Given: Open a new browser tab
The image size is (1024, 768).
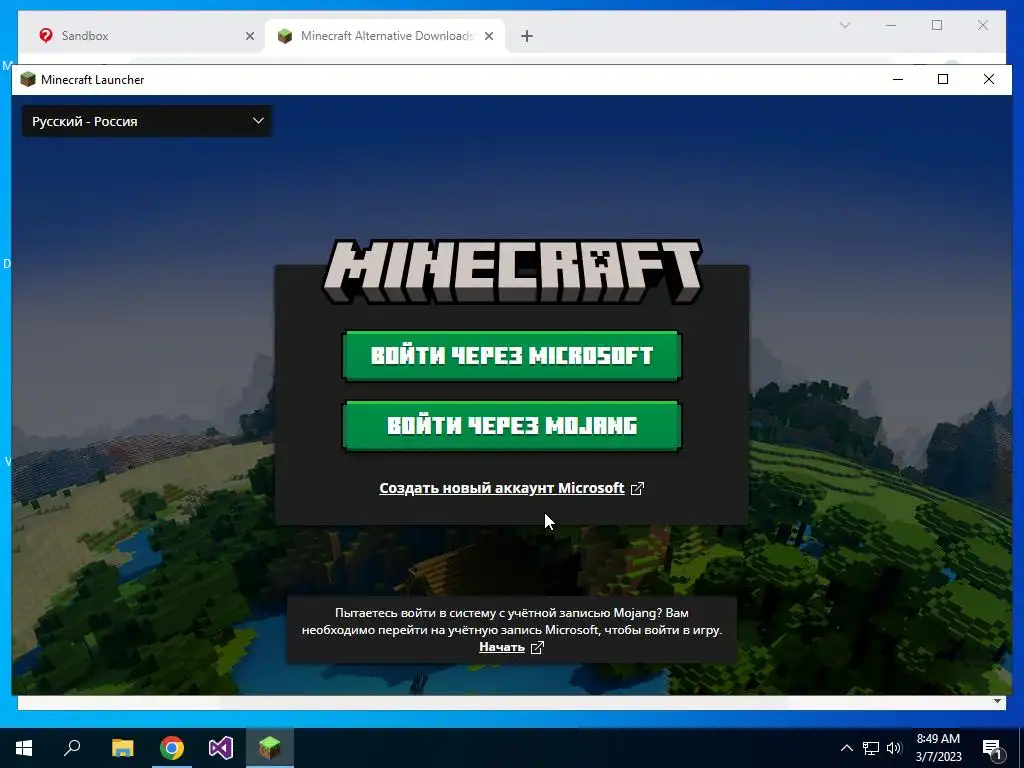Looking at the screenshot, I should pos(527,36).
